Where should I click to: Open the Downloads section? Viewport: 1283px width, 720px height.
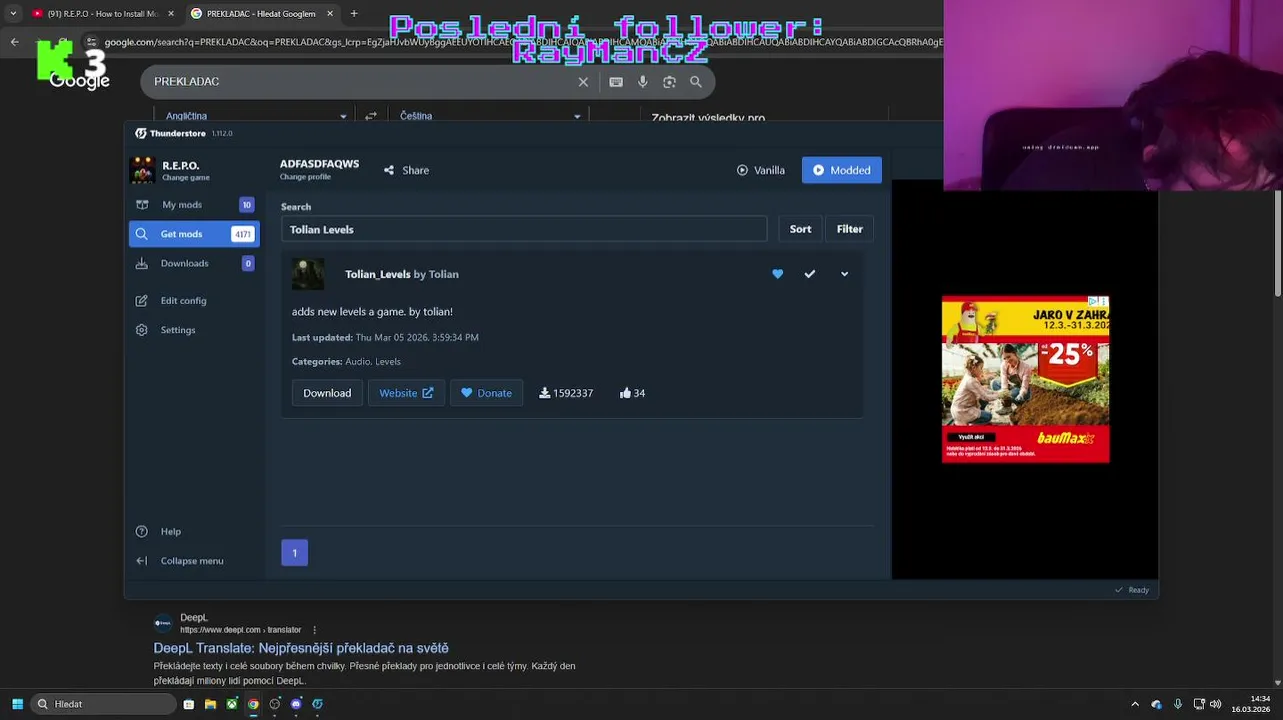click(x=194, y=263)
